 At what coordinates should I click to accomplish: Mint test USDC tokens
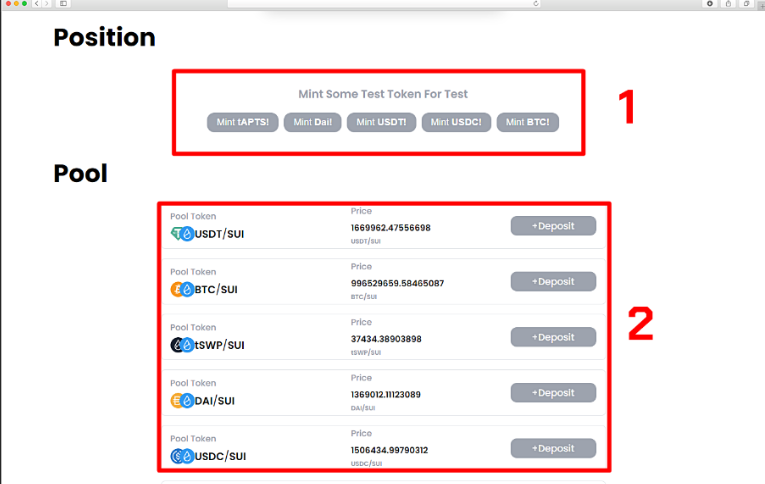click(x=456, y=122)
